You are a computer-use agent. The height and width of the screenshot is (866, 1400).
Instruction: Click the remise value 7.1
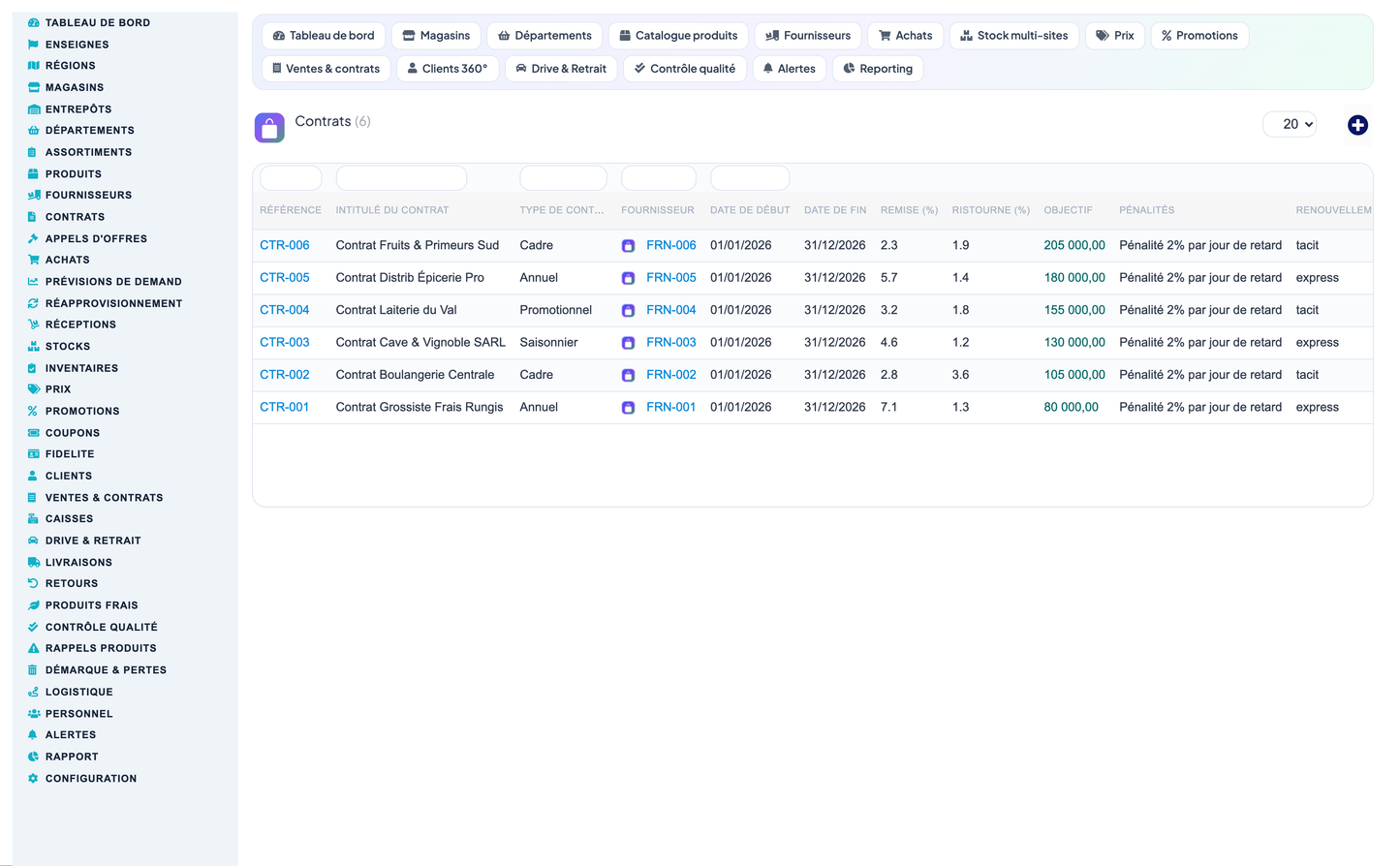pyautogui.click(x=888, y=407)
